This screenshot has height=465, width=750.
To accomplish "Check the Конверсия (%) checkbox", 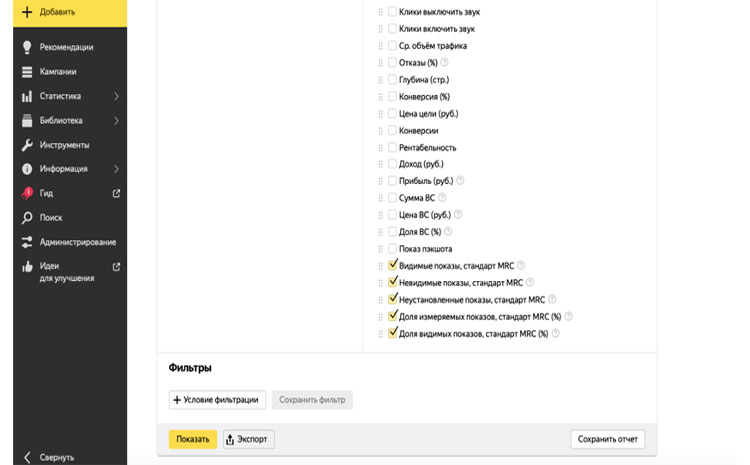I will (x=393, y=96).
